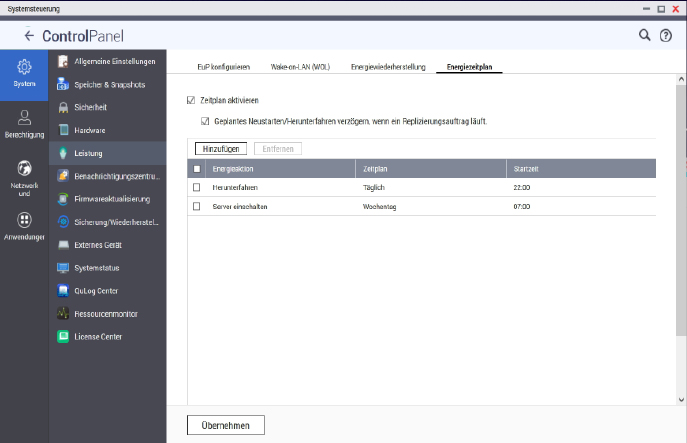The height and width of the screenshot is (443, 687).
Task: Click the 22:00 start time cell
Action: pos(522,187)
